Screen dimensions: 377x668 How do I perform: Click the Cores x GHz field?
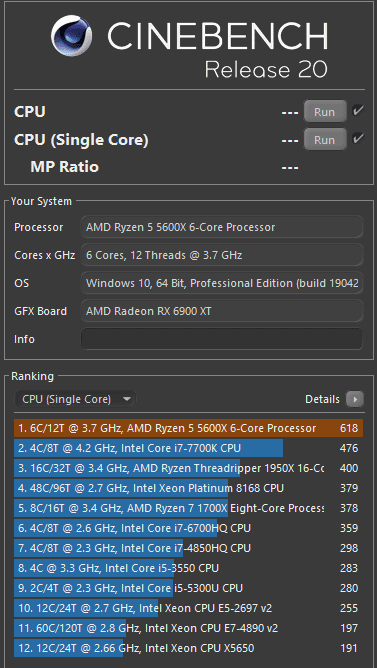[x=222, y=255]
